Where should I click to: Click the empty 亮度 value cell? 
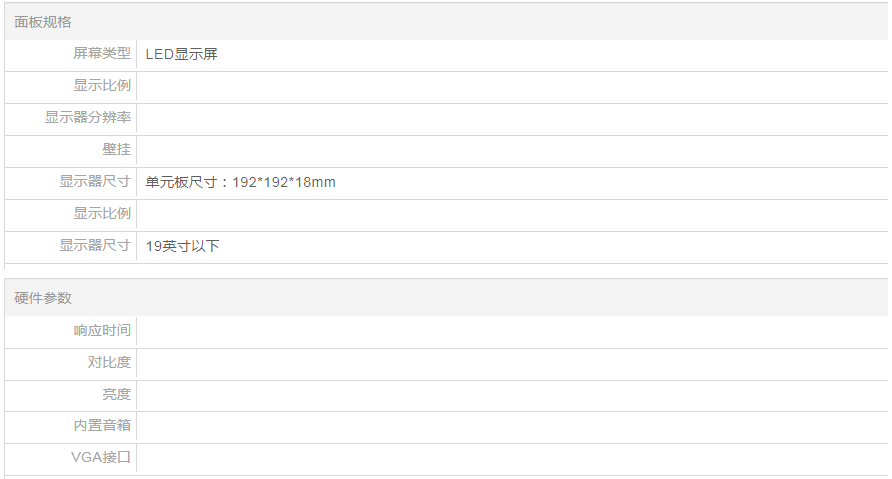[510, 394]
